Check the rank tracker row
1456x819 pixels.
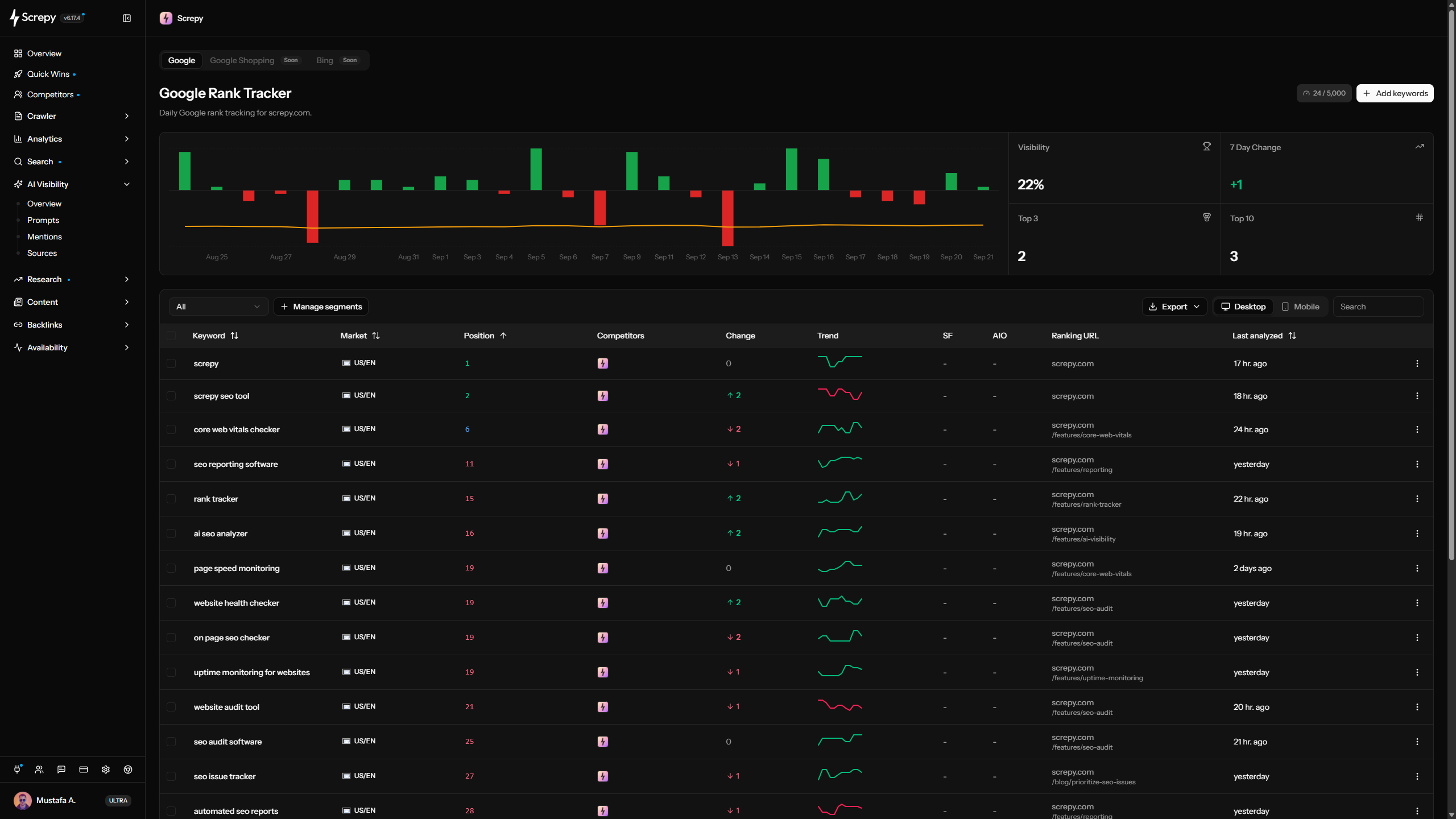click(x=171, y=499)
